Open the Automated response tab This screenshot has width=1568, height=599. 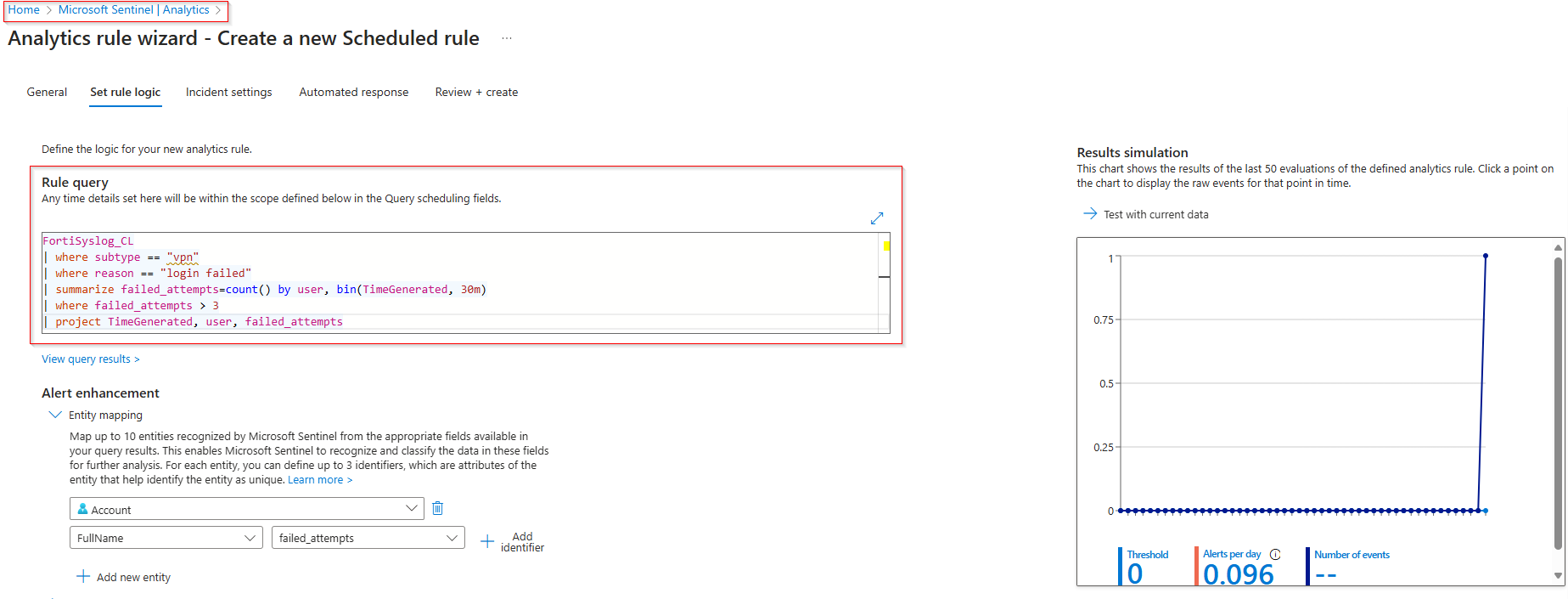coord(353,92)
